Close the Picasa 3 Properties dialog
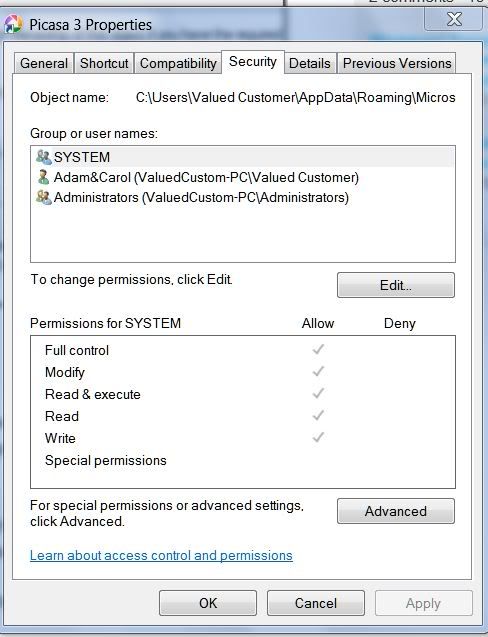This screenshot has height=637, width=488. point(454,19)
